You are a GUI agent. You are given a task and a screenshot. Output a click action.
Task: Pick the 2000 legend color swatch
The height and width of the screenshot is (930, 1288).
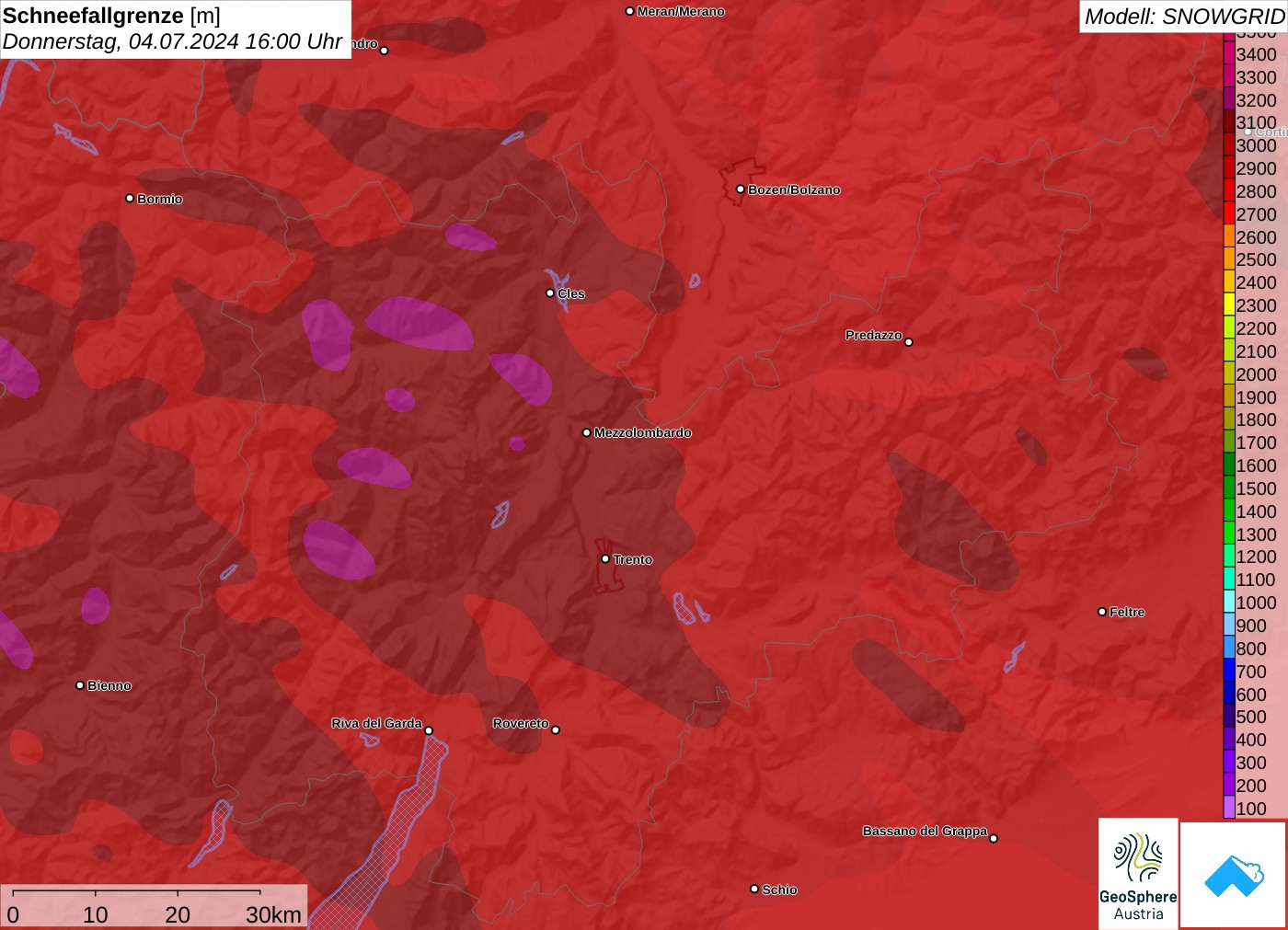click(x=1229, y=373)
